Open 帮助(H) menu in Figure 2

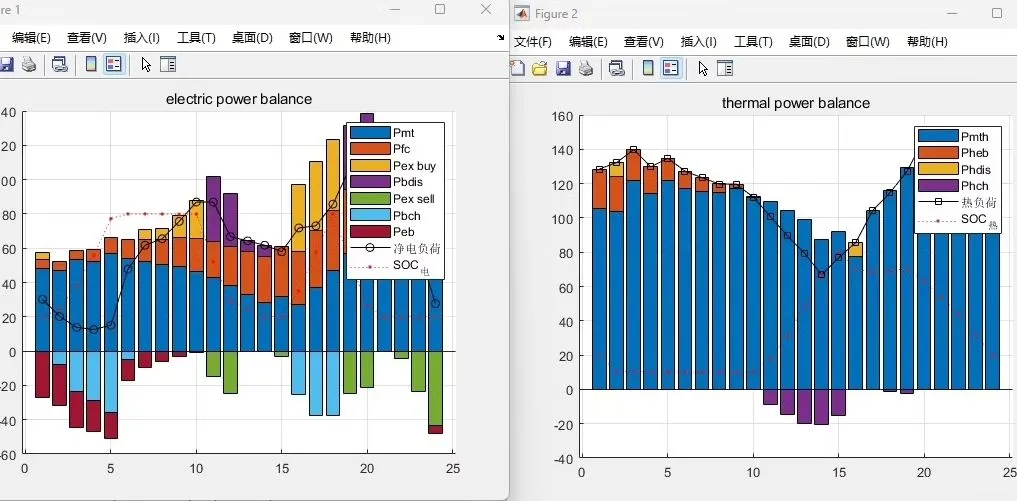tap(927, 42)
